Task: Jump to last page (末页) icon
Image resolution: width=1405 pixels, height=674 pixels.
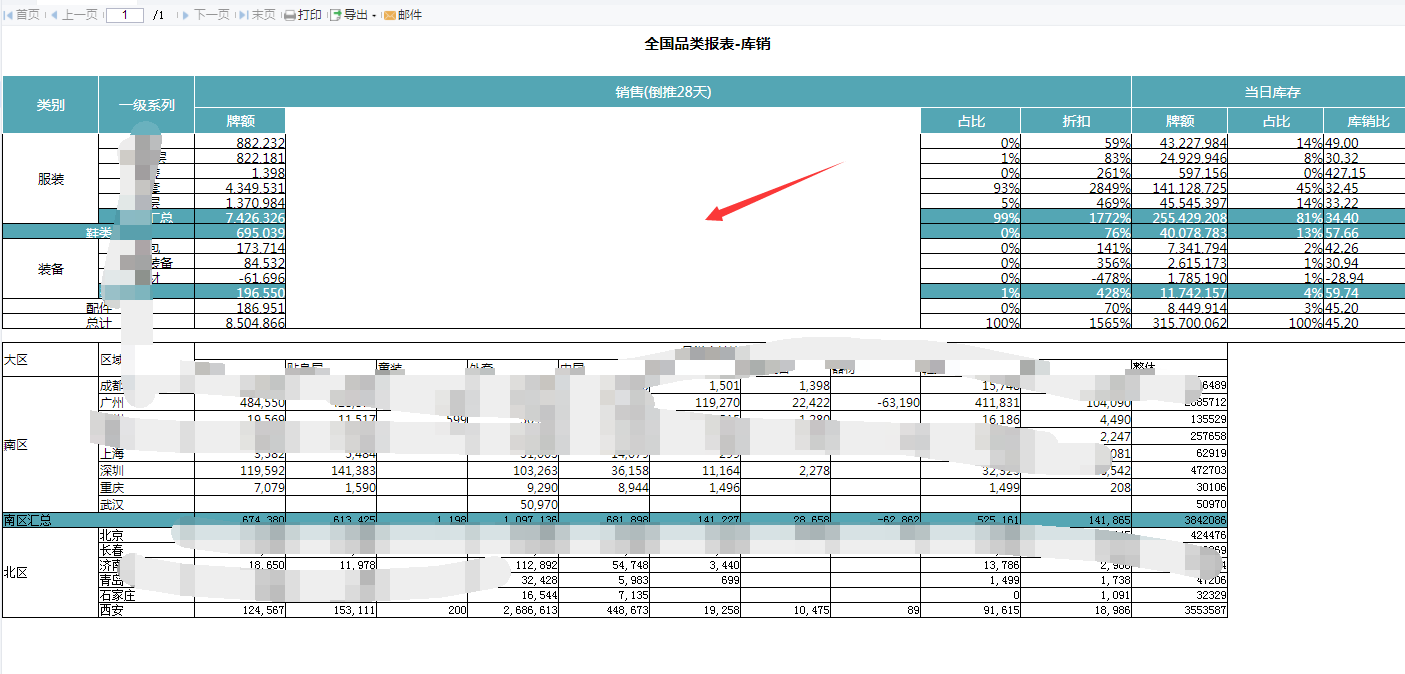Action: pyautogui.click(x=243, y=15)
